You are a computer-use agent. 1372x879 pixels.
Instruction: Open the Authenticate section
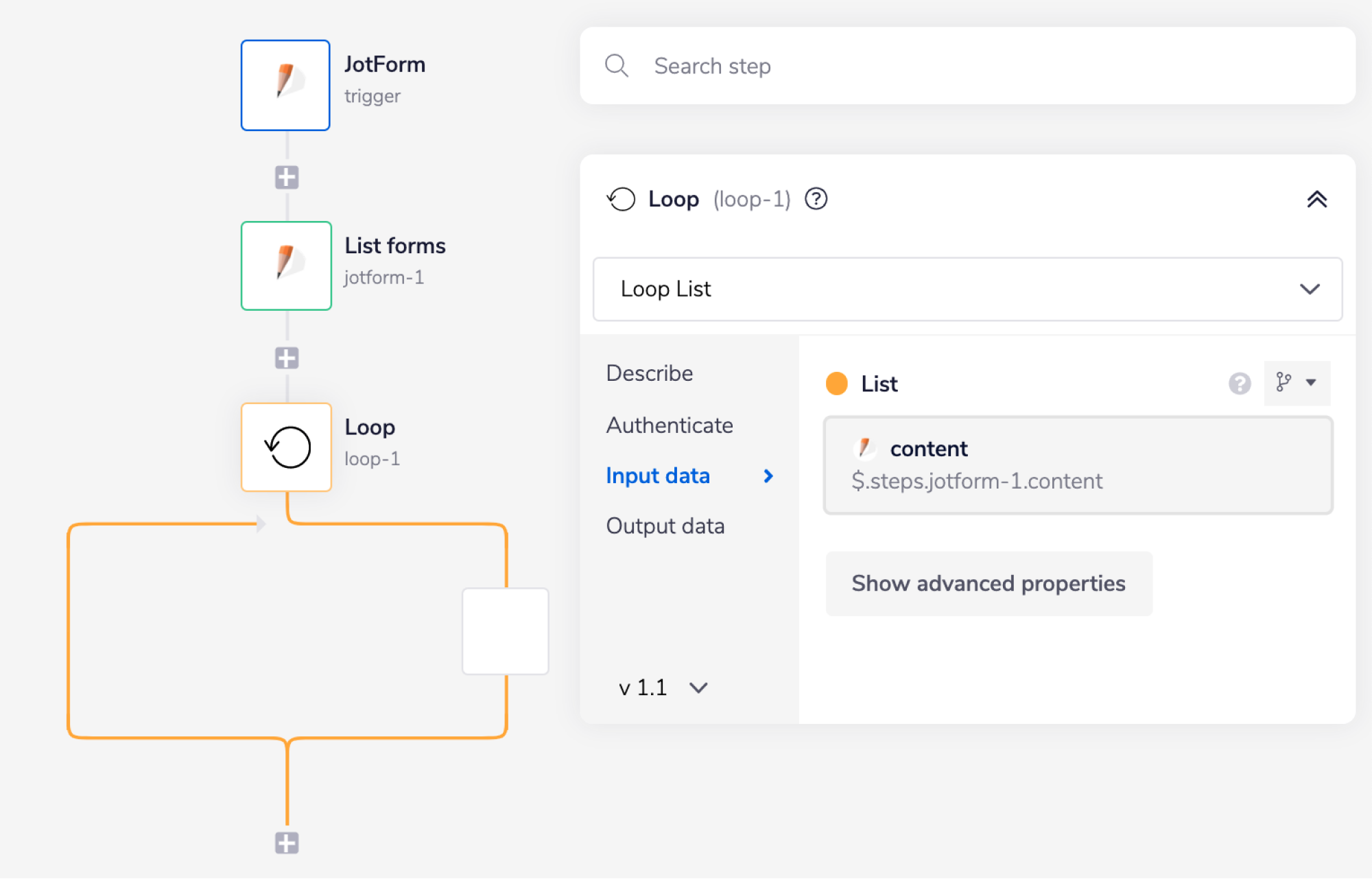click(x=669, y=425)
